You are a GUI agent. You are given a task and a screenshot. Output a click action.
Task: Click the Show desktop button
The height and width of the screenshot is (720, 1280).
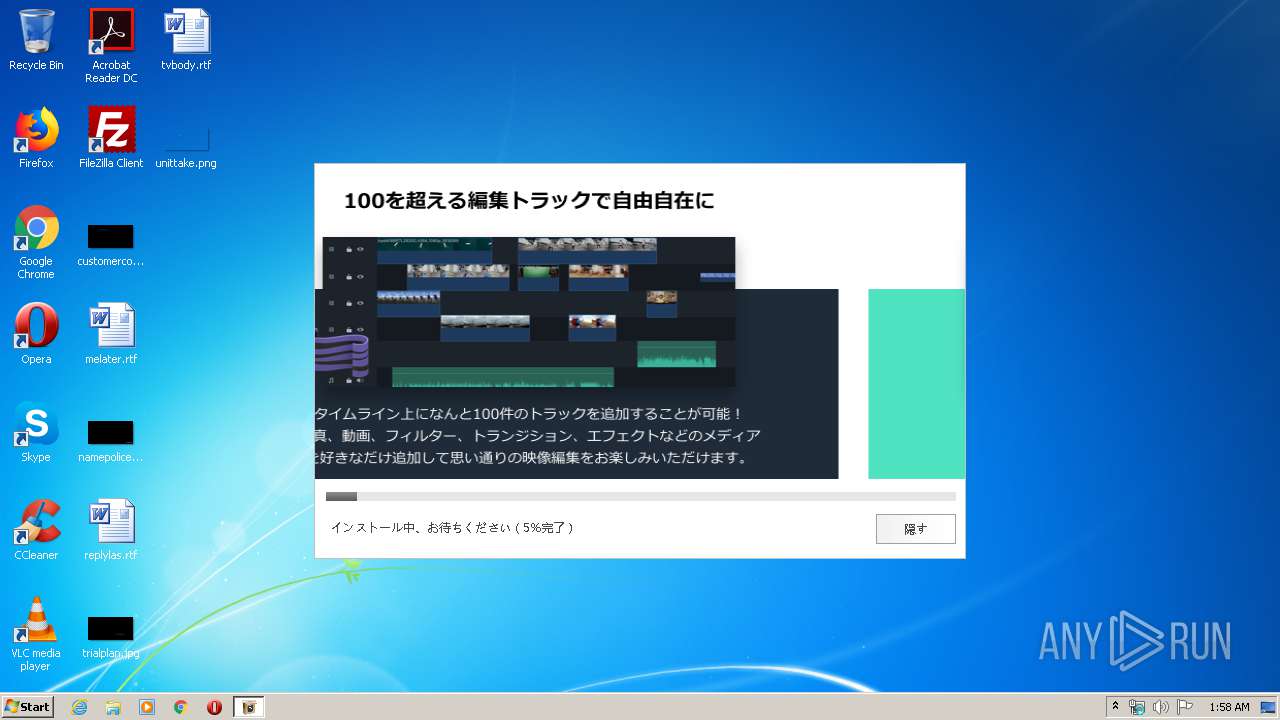pyautogui.click(x=1269, y=707)
